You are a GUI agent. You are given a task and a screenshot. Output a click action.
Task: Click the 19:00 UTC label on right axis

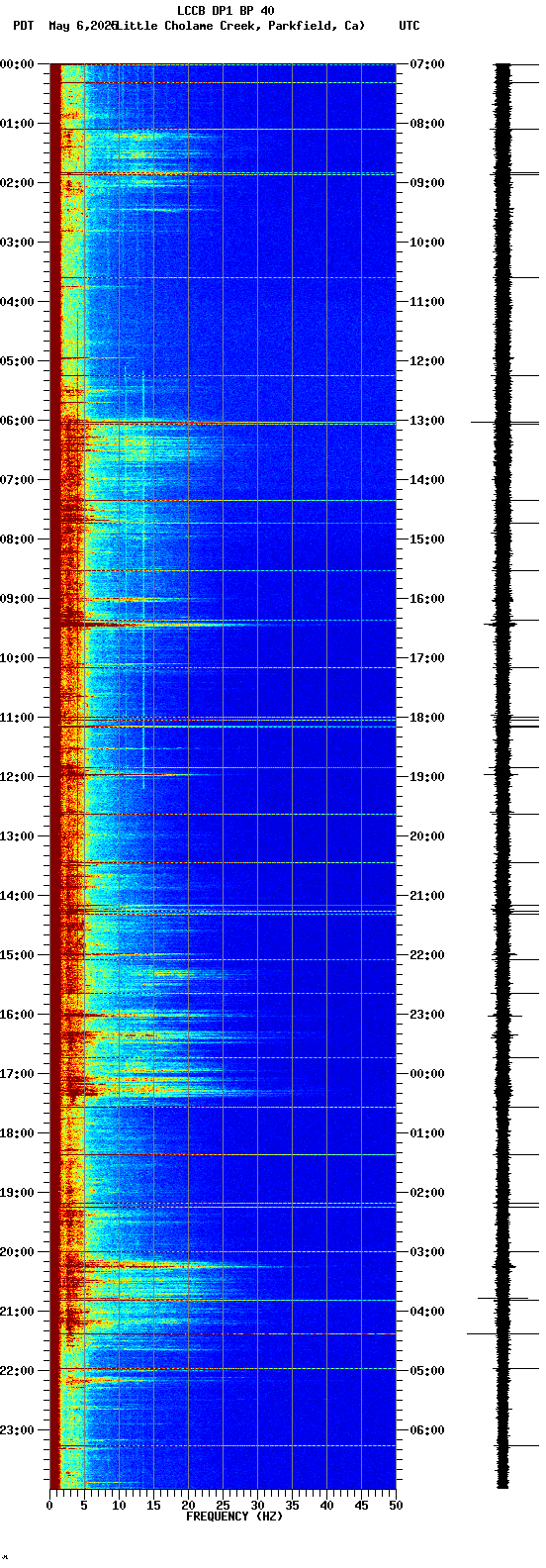[x=427, y=777]
